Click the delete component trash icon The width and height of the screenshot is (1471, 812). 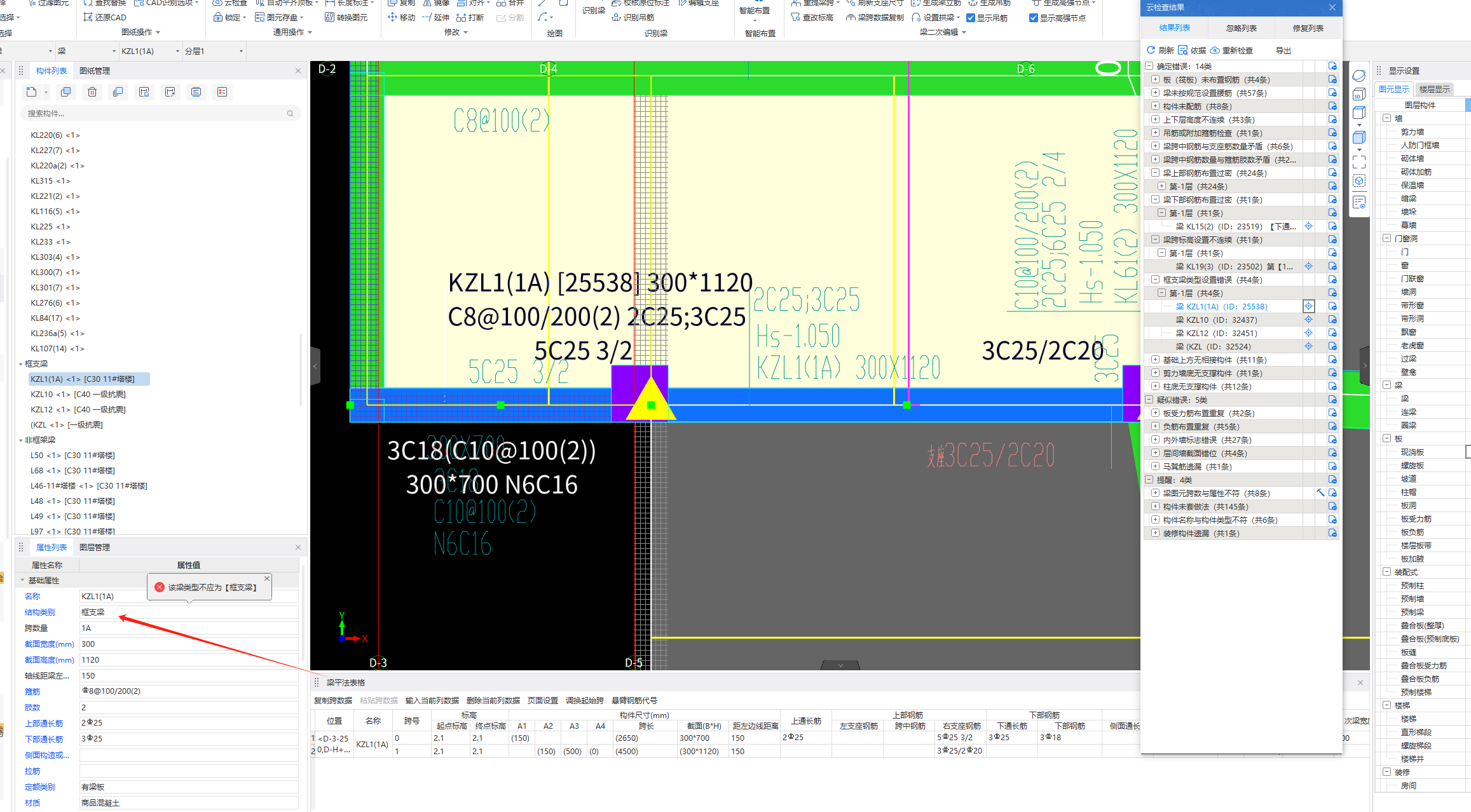coord(92,92)
